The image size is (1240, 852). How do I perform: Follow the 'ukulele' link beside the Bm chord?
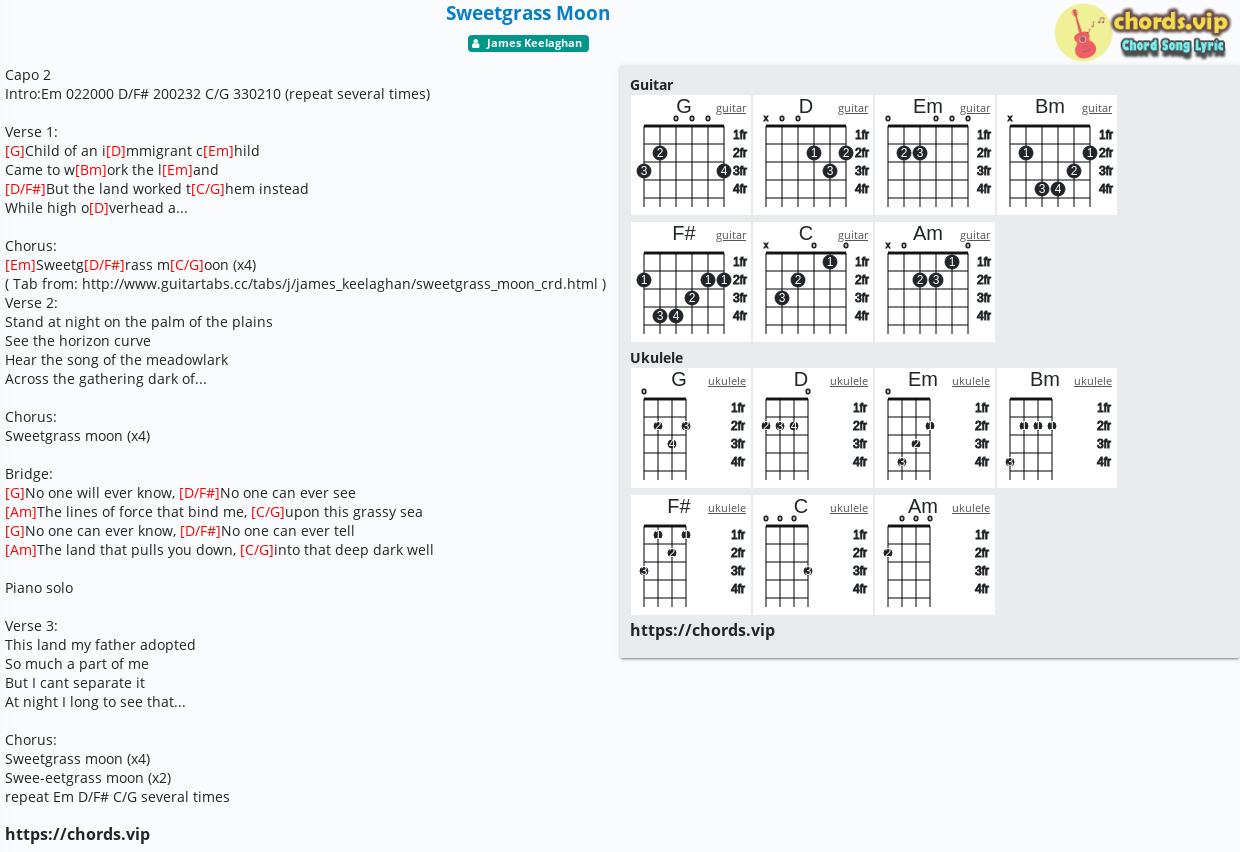pyautogui.click(x=1093, y=381)
